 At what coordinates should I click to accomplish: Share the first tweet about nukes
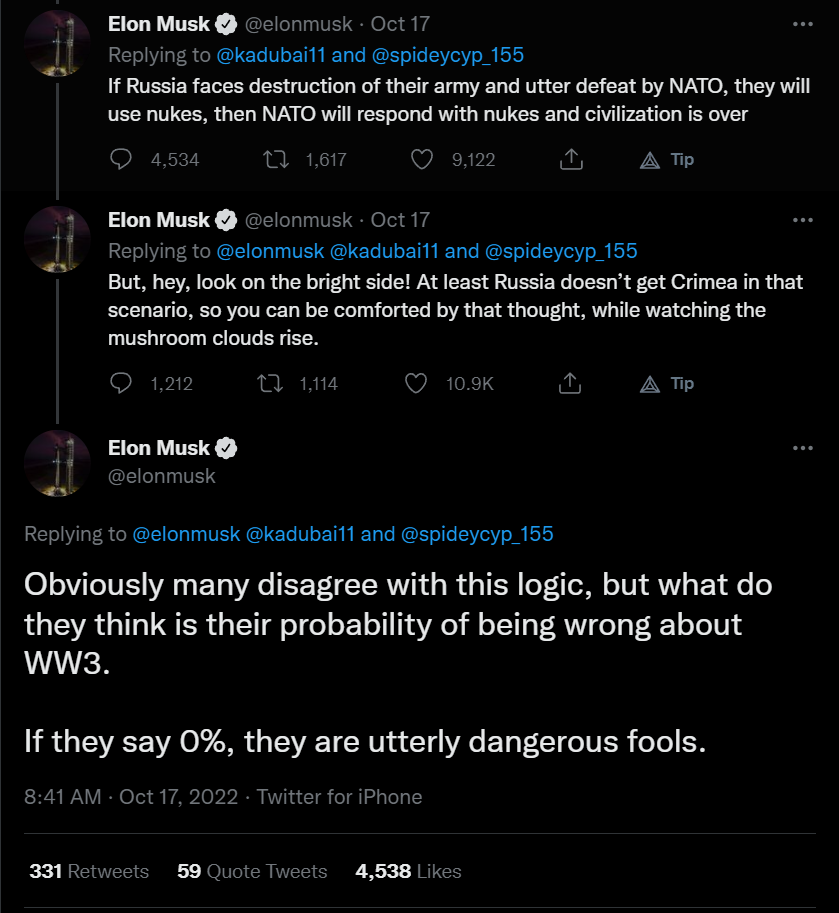tap(571, 159)
